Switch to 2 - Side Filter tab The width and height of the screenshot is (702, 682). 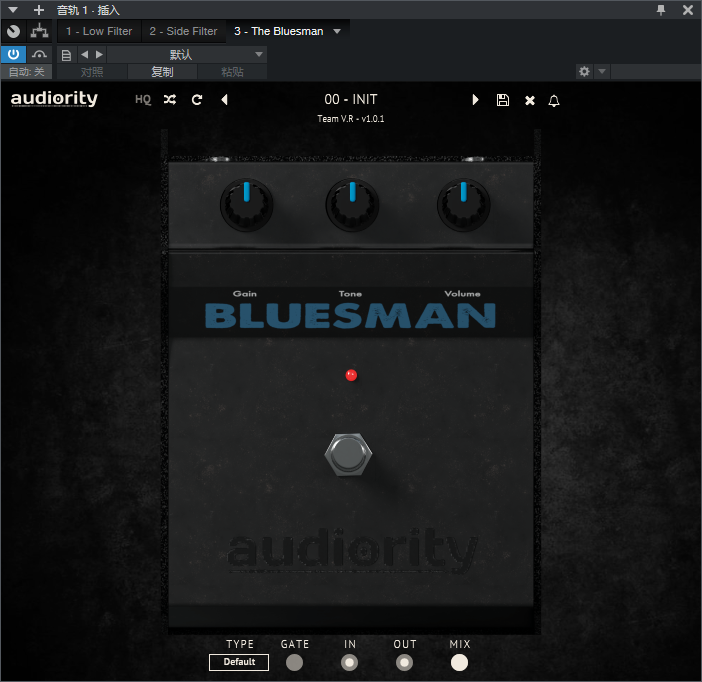[184, 31]
